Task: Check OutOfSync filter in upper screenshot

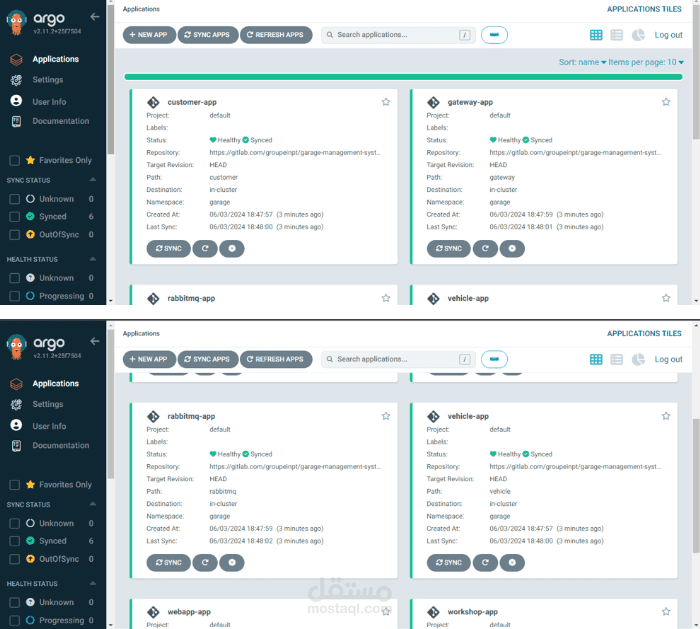Action: click(15, 234)
